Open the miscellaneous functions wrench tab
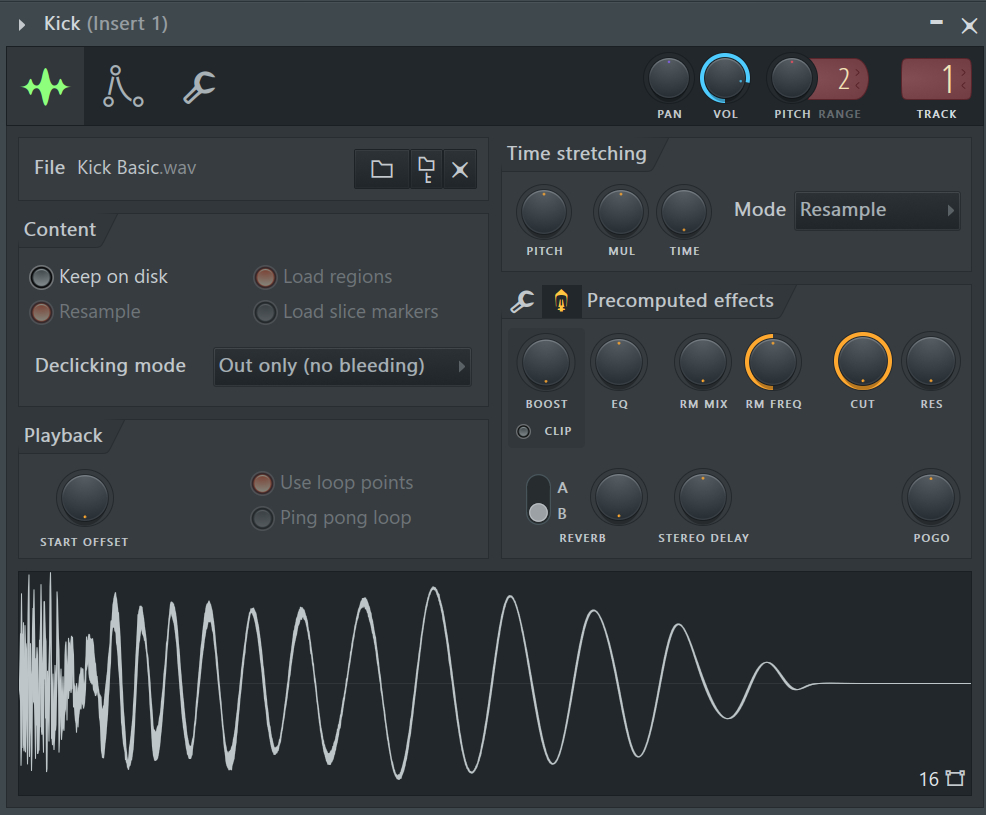 coord(199,88)
